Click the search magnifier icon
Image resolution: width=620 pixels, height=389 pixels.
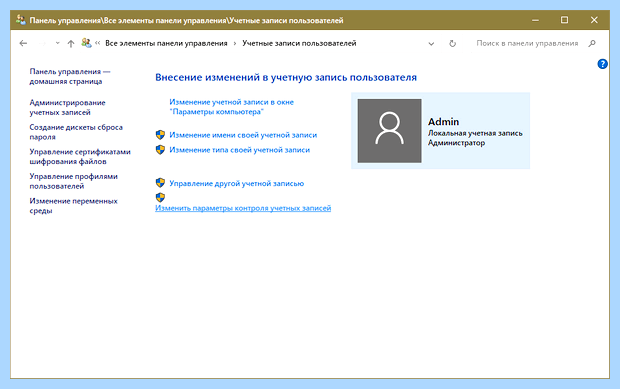click(592, 43)
